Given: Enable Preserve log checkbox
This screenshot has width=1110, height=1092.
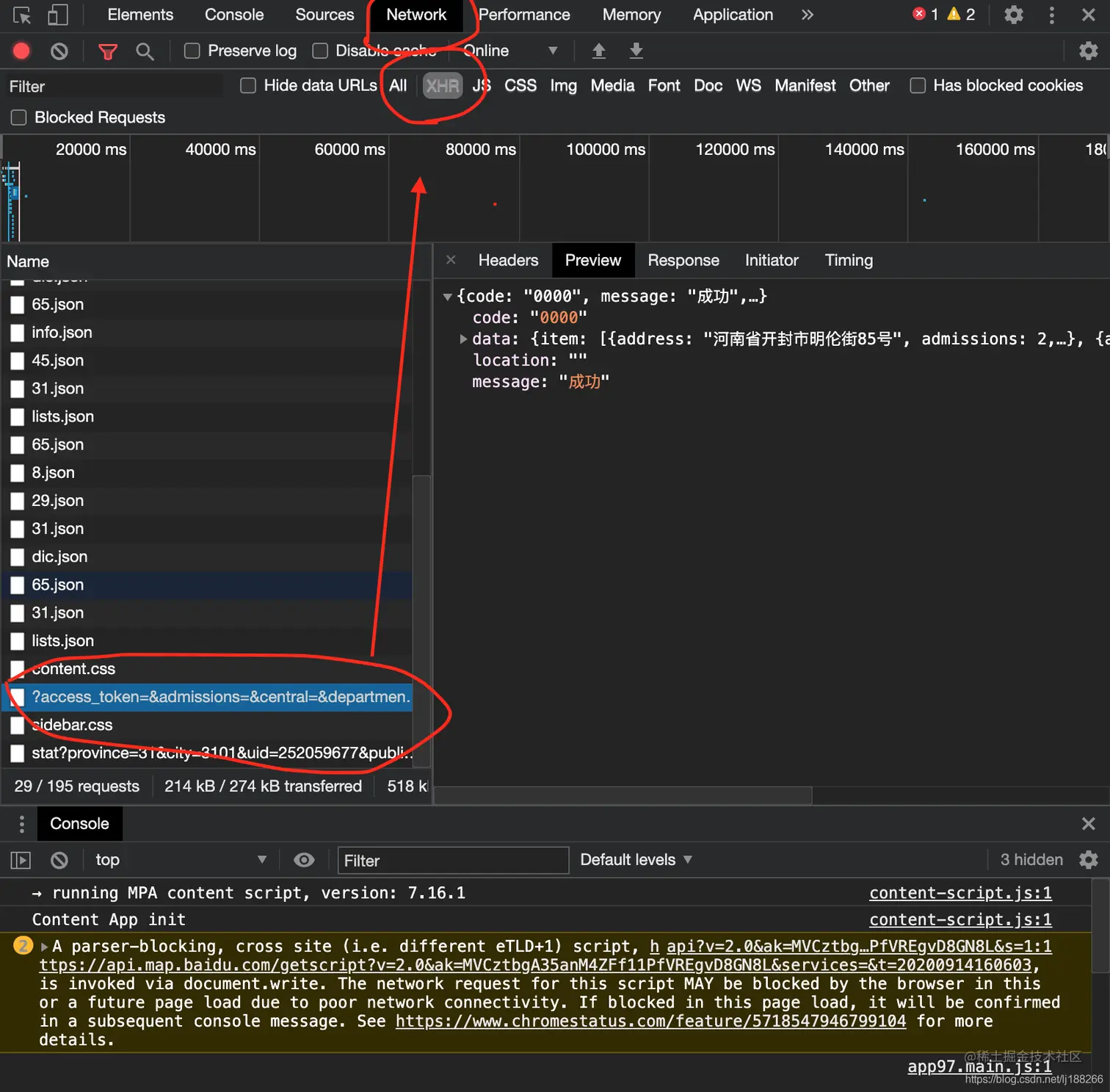Looking at the screenshot, I should (192, 51).
